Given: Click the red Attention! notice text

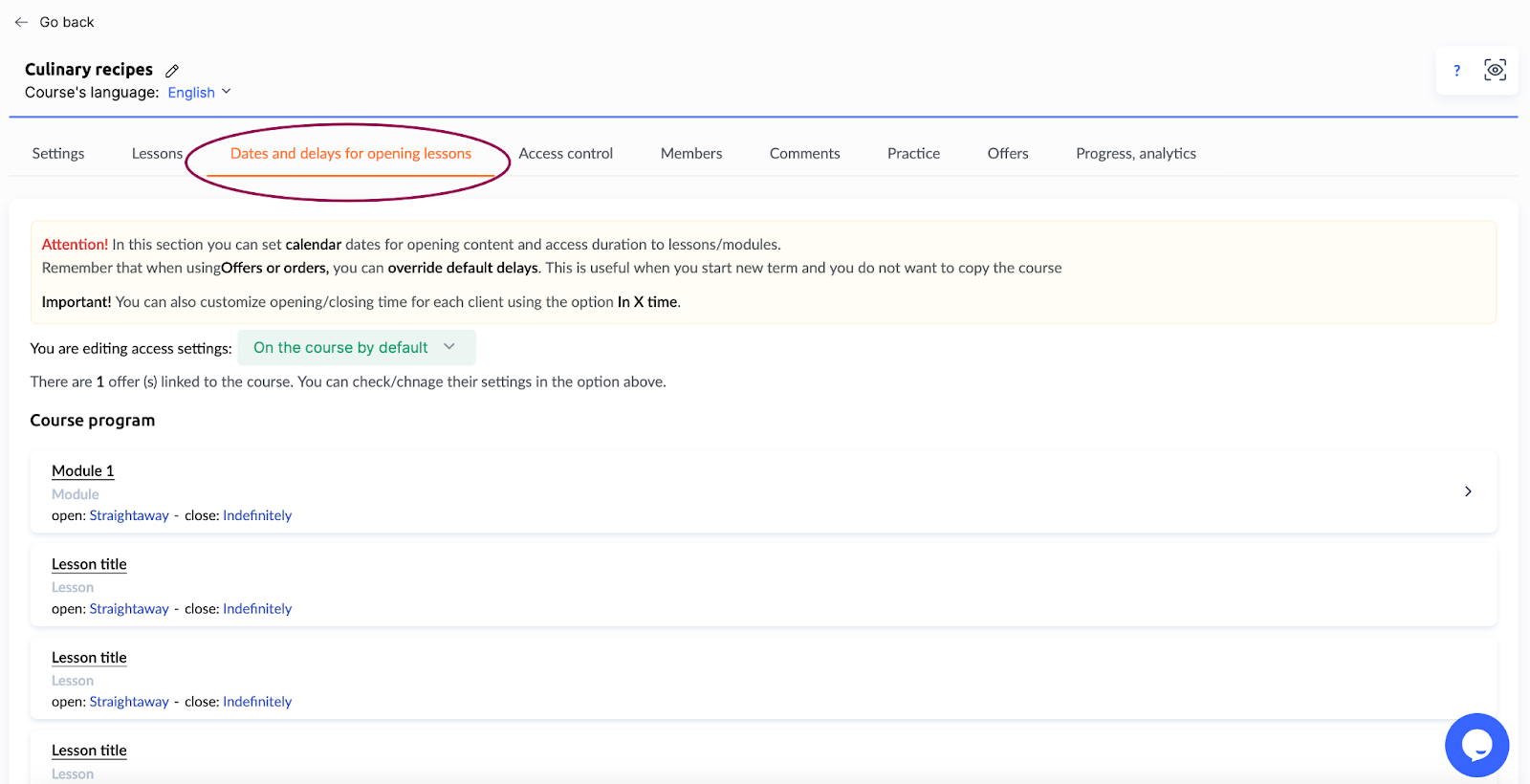Looking at the screenshot, I should [75, 245].
